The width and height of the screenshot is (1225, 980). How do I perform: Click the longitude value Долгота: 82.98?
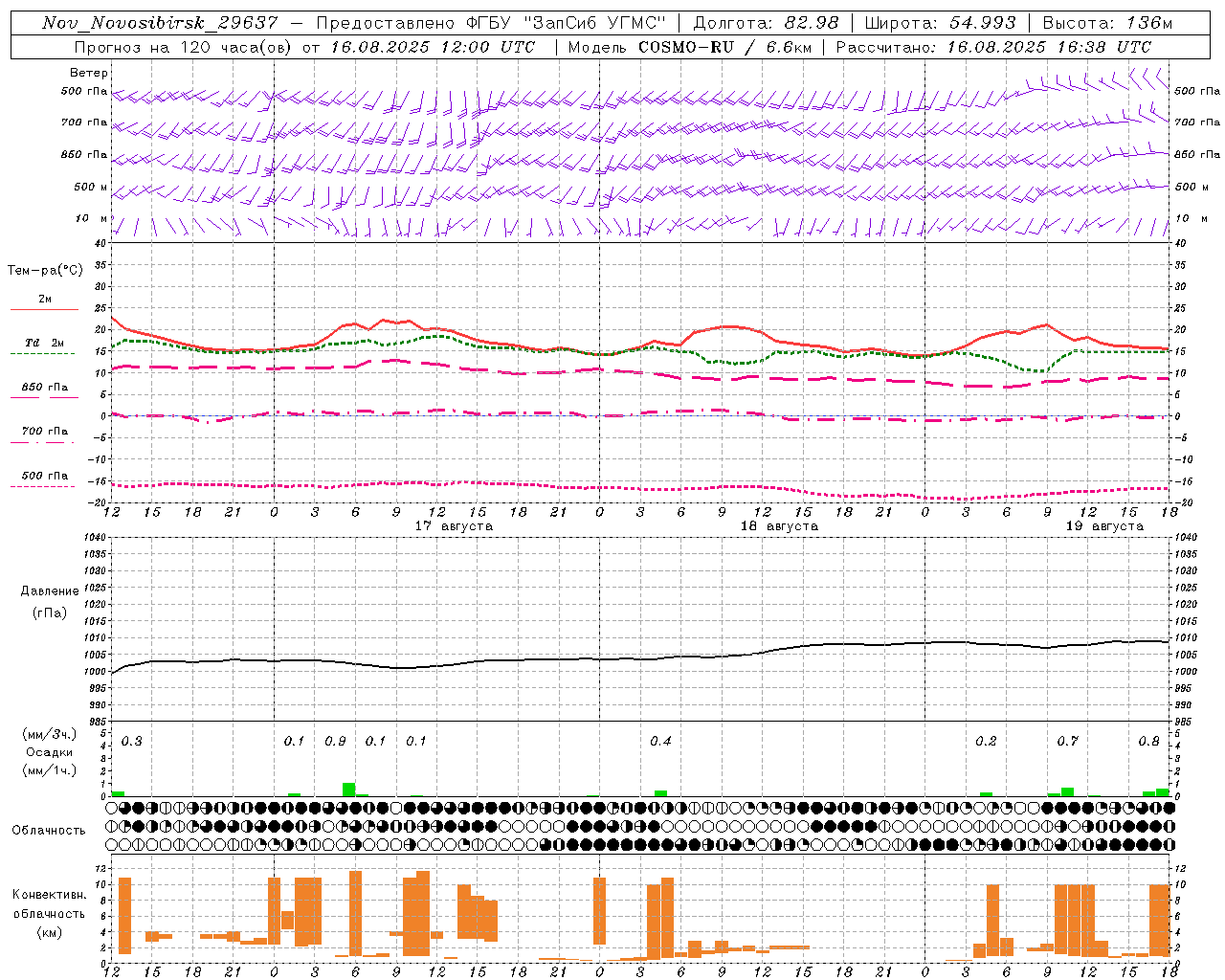pyautogui.click(x=766, y=23)
